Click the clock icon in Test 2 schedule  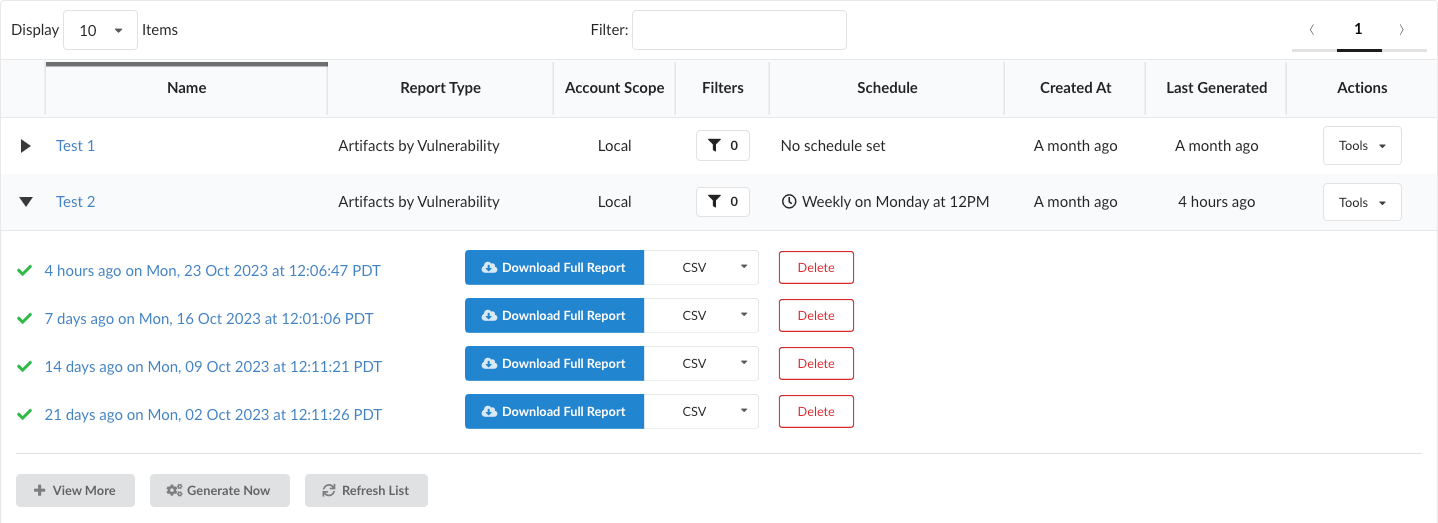(789, 202)
